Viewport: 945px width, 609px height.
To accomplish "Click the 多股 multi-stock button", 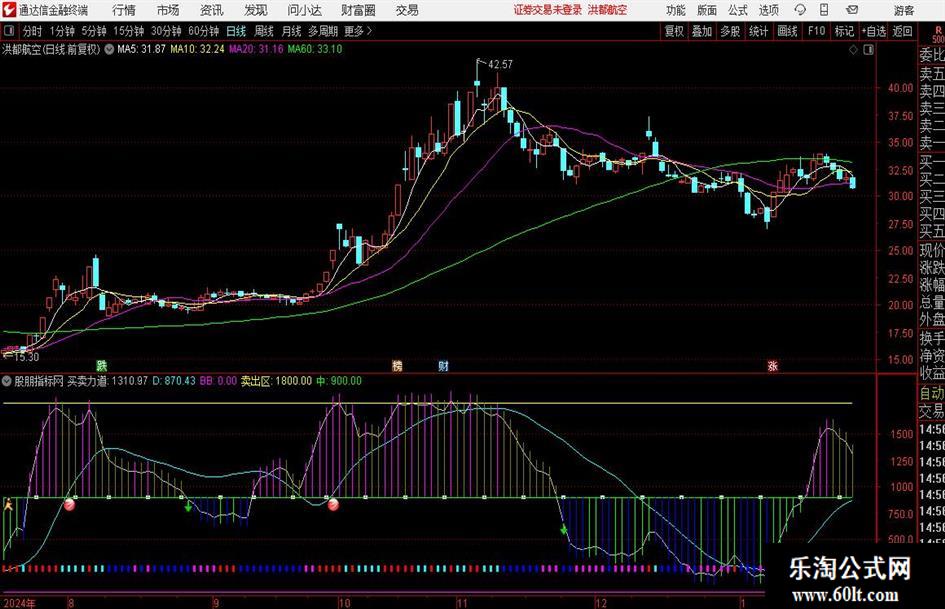I will (730, 31).
